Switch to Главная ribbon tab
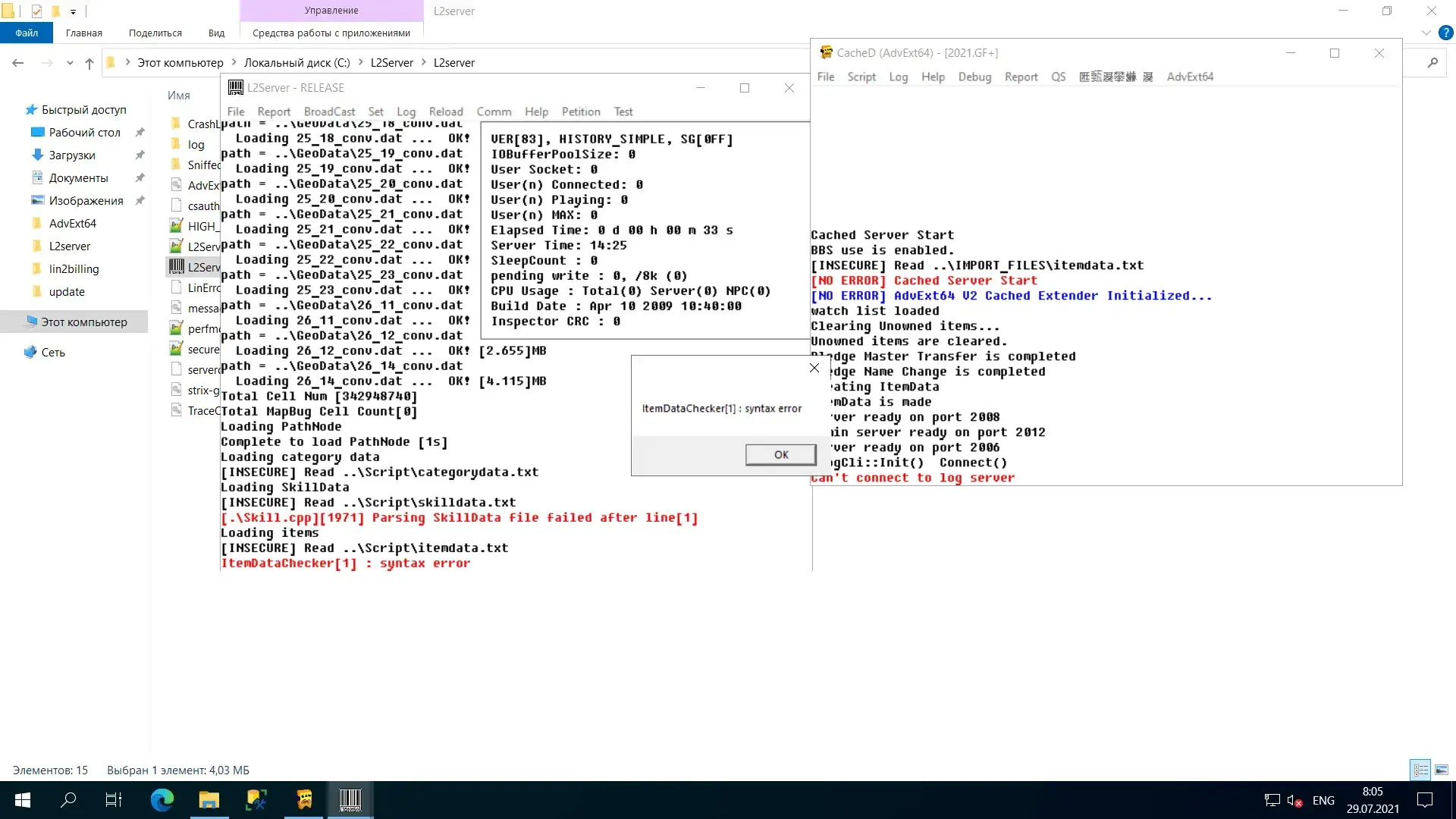Screen dimensions: 1456x819 tap(84, 33)
